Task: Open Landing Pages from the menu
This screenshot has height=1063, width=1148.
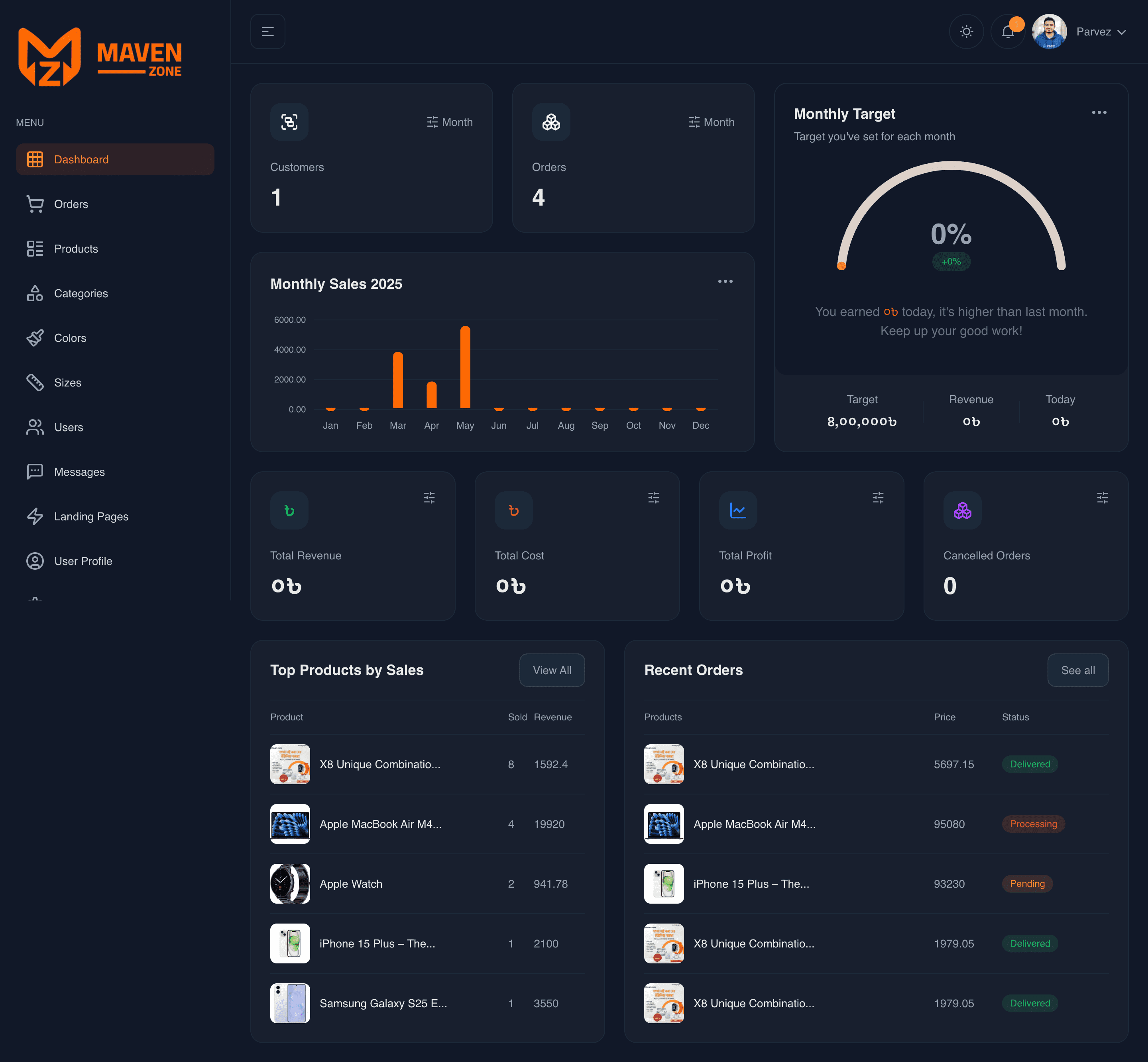Action: (91, 516)
